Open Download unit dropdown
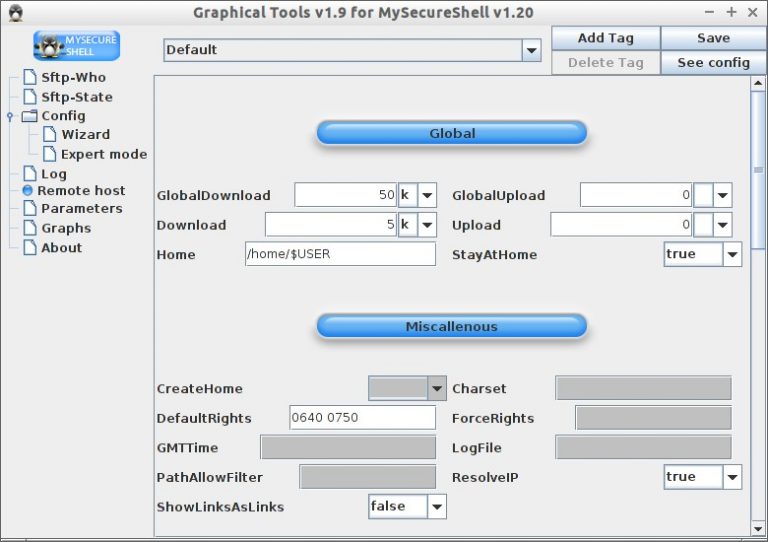768x542 pixels. [x=427, y=225]
